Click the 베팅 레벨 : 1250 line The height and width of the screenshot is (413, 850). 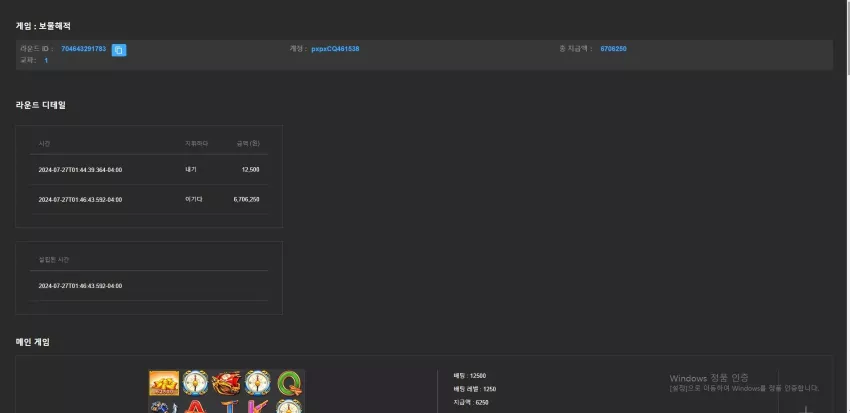[x=474, y=389]
